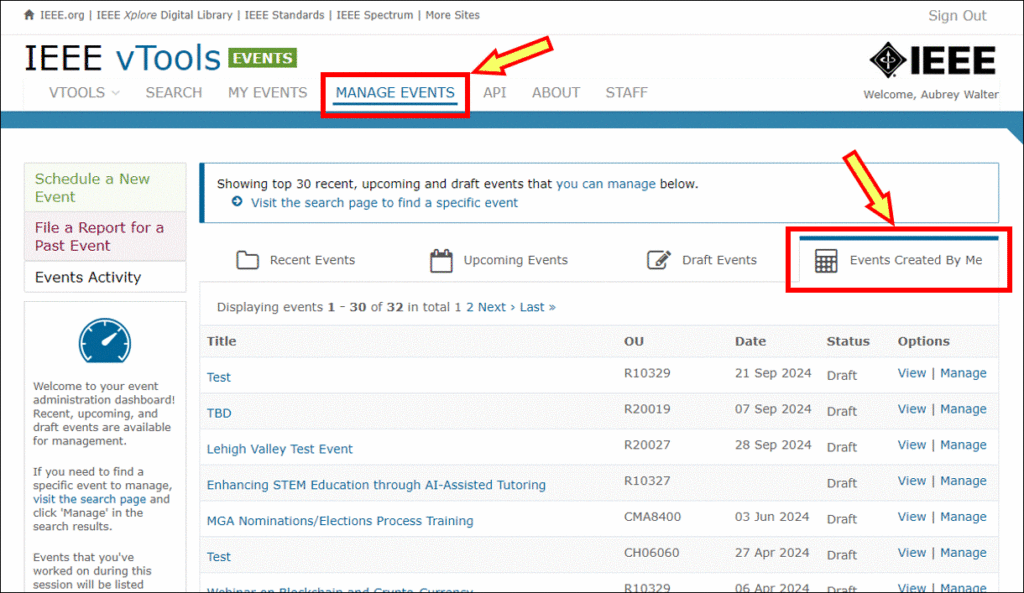The width and height of the screenshot is (1024, 593).
Task: Open the ABOUT page
Action: point(556,93)
